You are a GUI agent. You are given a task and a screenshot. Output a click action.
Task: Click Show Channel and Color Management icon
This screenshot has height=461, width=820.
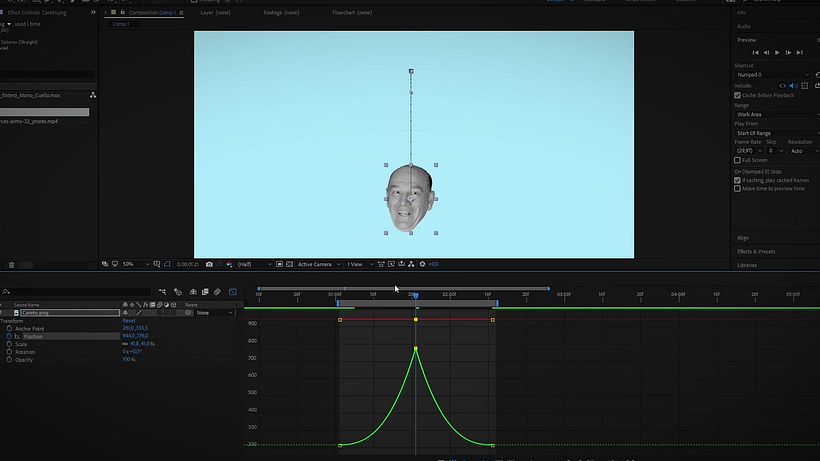229,264
